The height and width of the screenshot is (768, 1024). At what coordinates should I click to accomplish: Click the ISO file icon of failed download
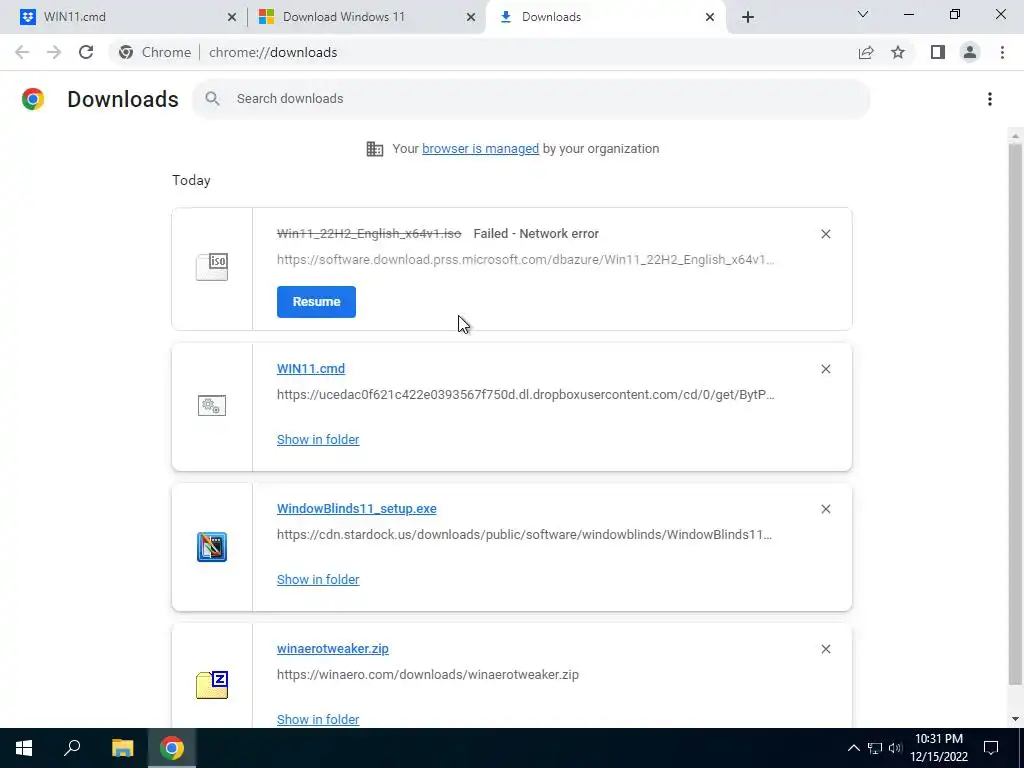coord(212,267)
